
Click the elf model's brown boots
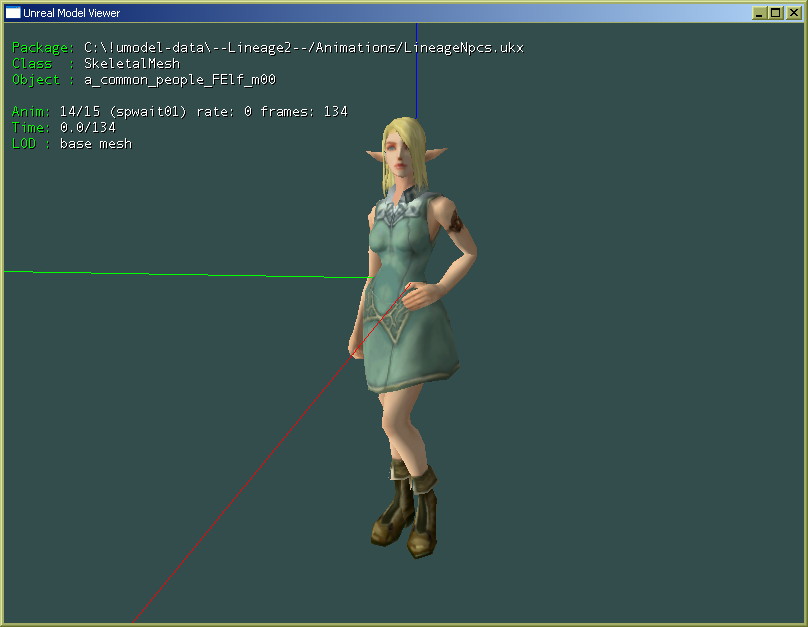(406, 507)
